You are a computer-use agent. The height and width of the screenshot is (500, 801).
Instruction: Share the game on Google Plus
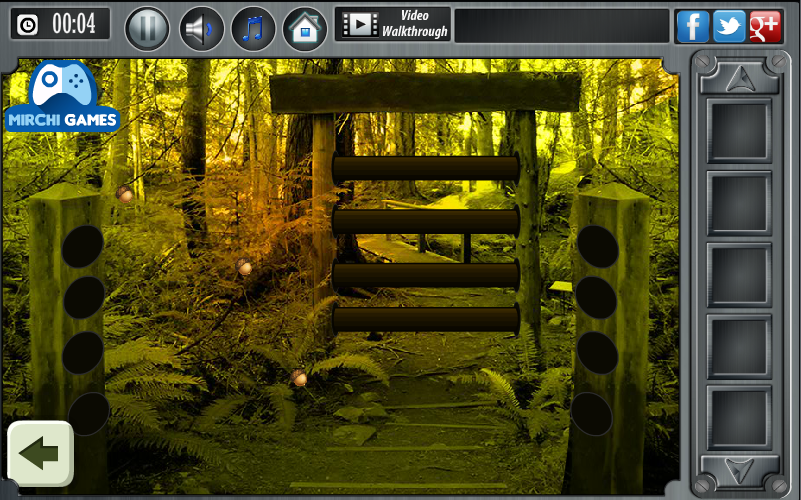[765, 26]
